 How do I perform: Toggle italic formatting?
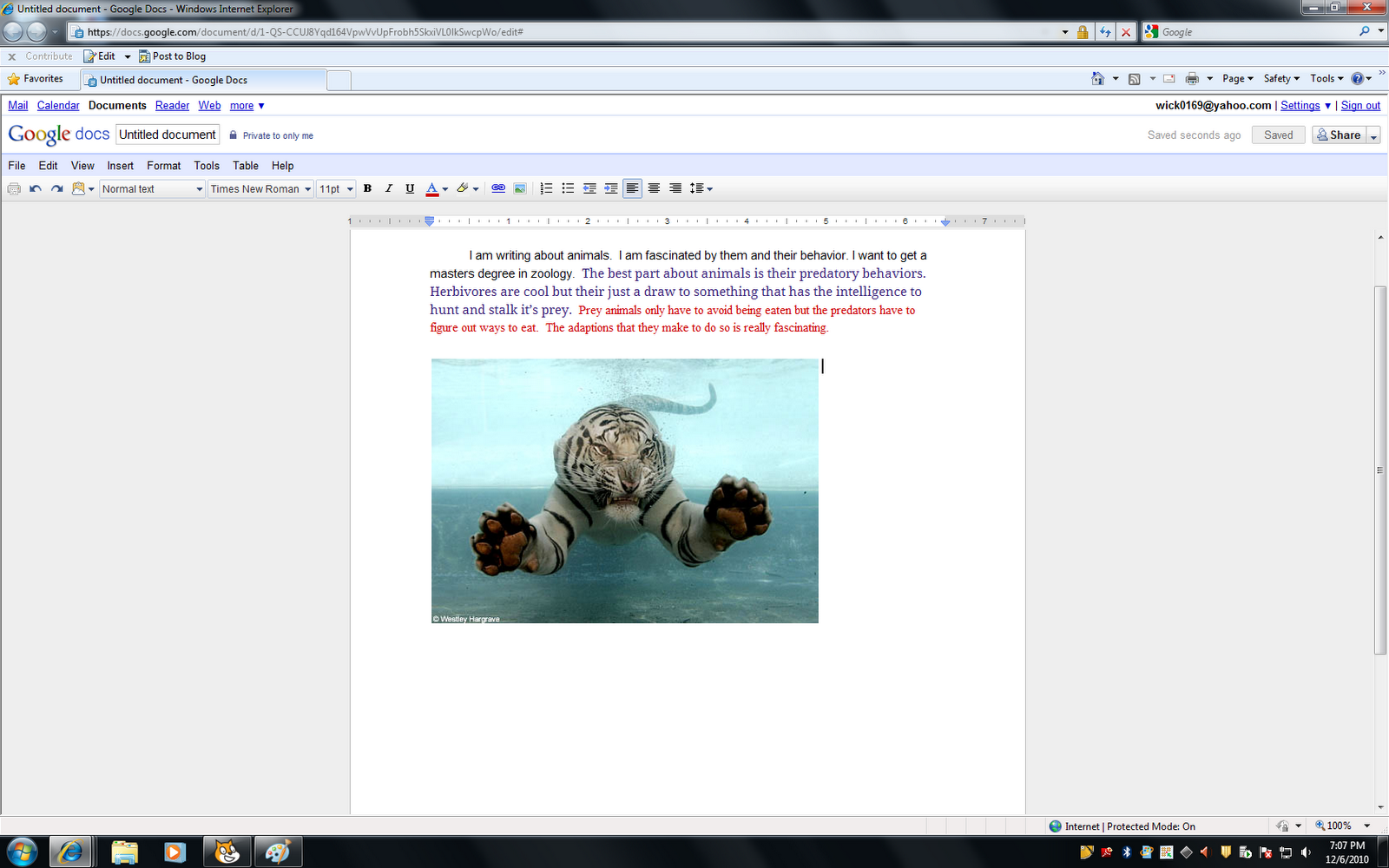(x=388, y=188)
